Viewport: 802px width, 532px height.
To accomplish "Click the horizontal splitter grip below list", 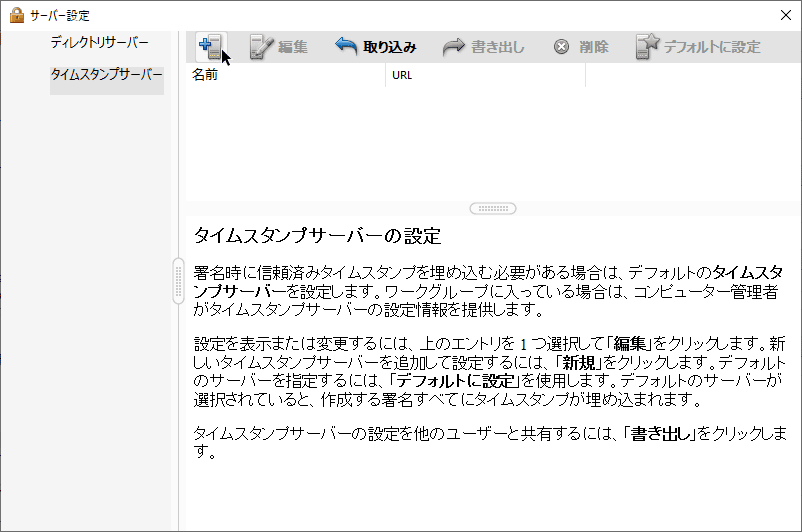I will [x=492, y=208].
